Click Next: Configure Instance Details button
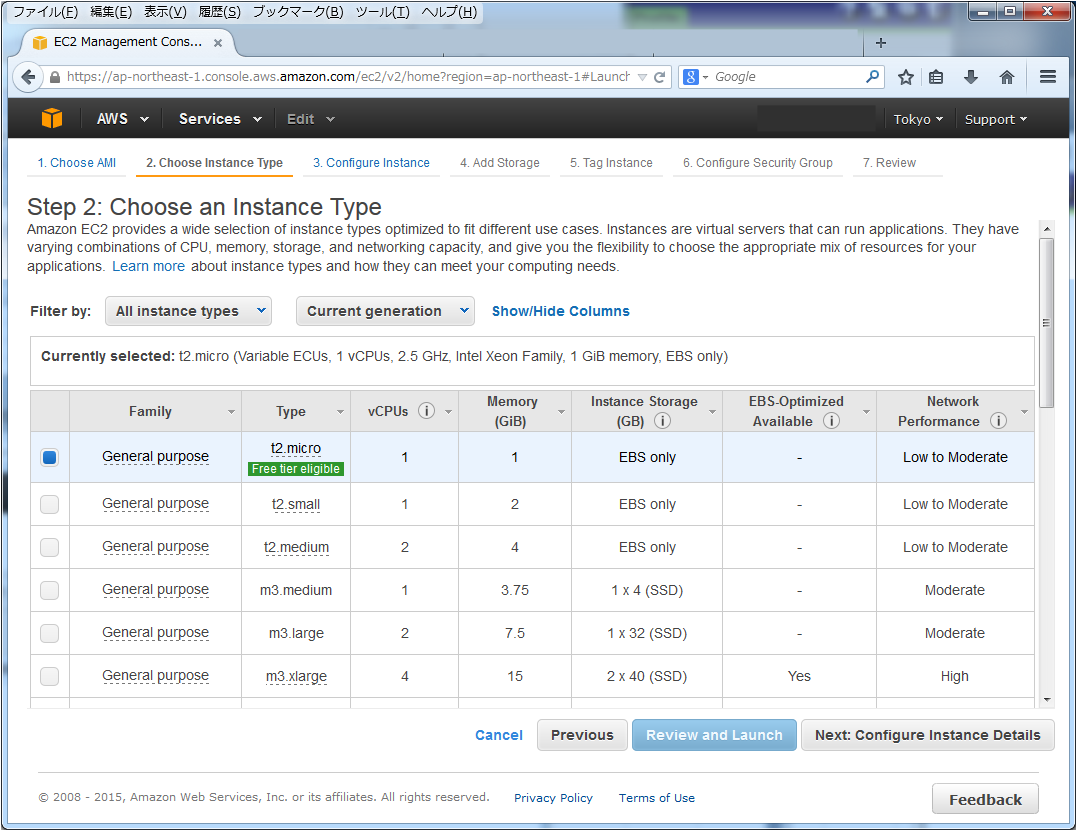This screenshot has width=1077, height=831. pos(927,735)
